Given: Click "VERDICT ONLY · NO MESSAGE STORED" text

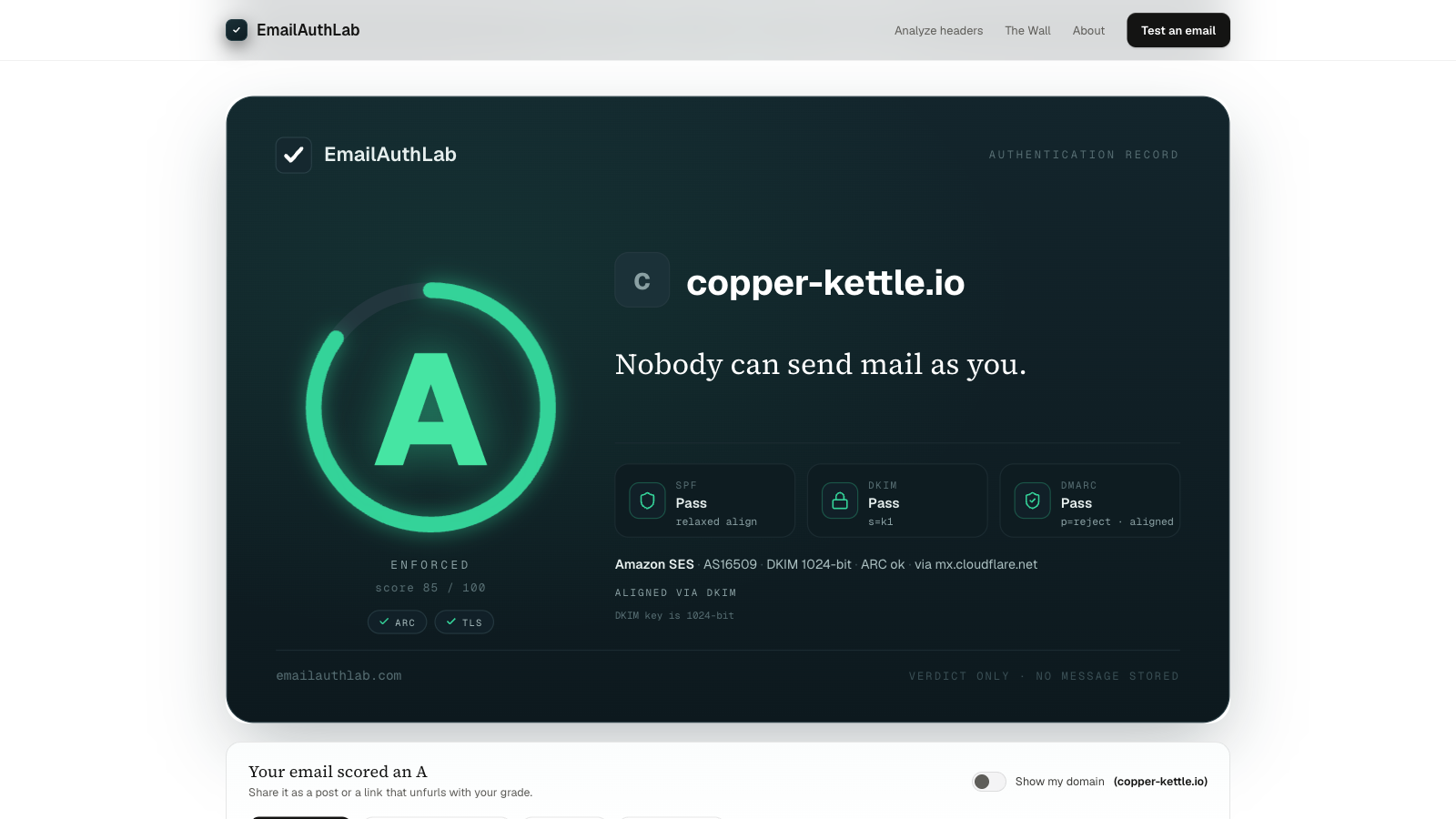Looking at the screenshot, I should (x=1044, y=676).
